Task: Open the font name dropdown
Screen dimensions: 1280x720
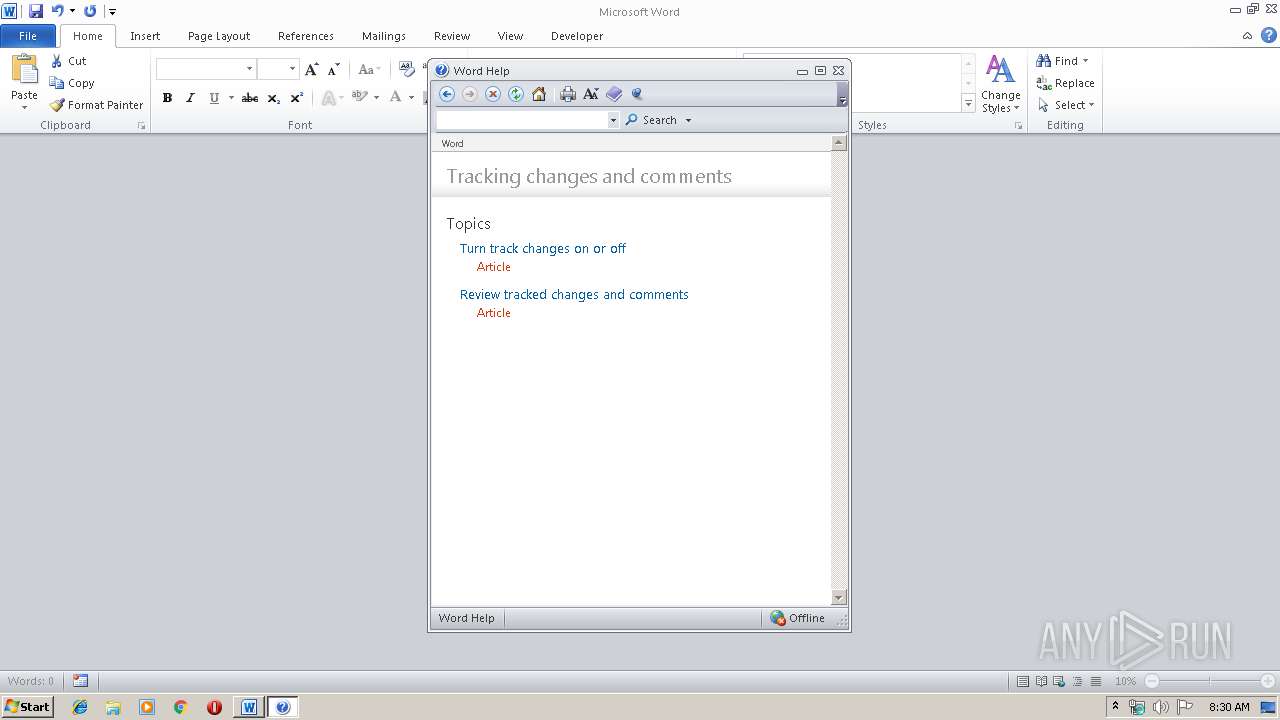Action: pos(249,69)
